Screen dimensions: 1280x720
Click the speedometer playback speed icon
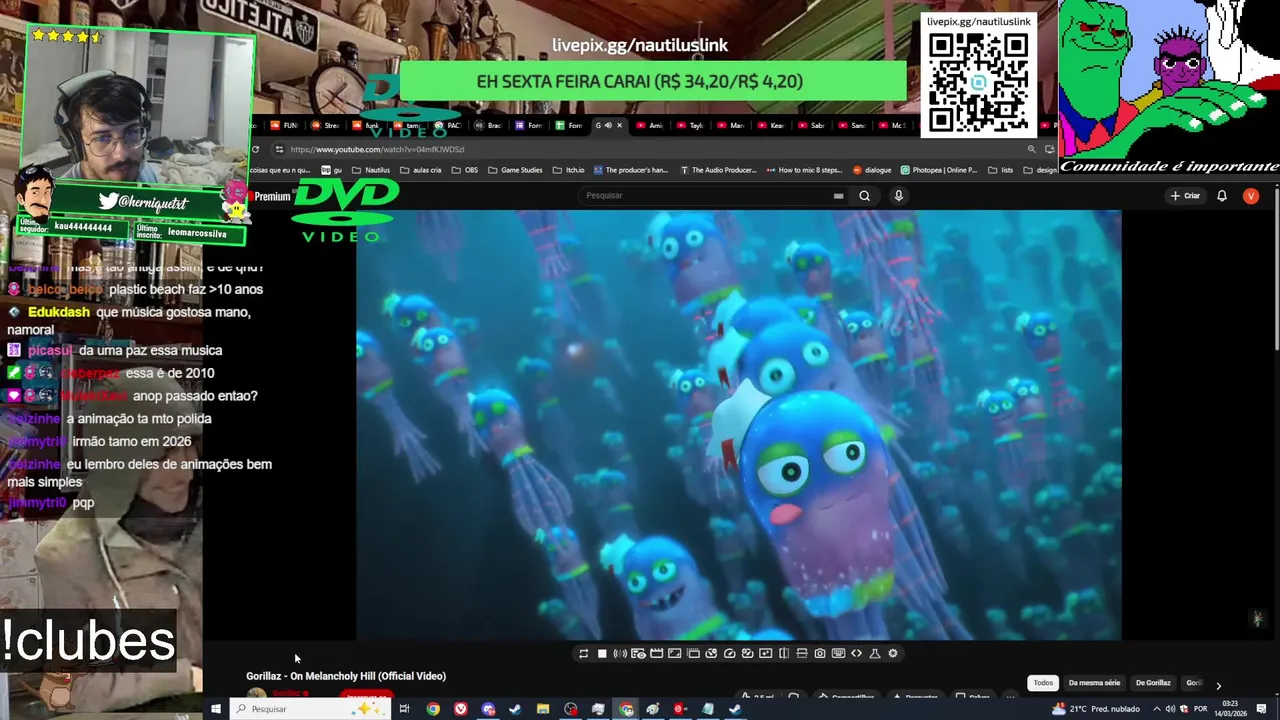tap(729, 653)
